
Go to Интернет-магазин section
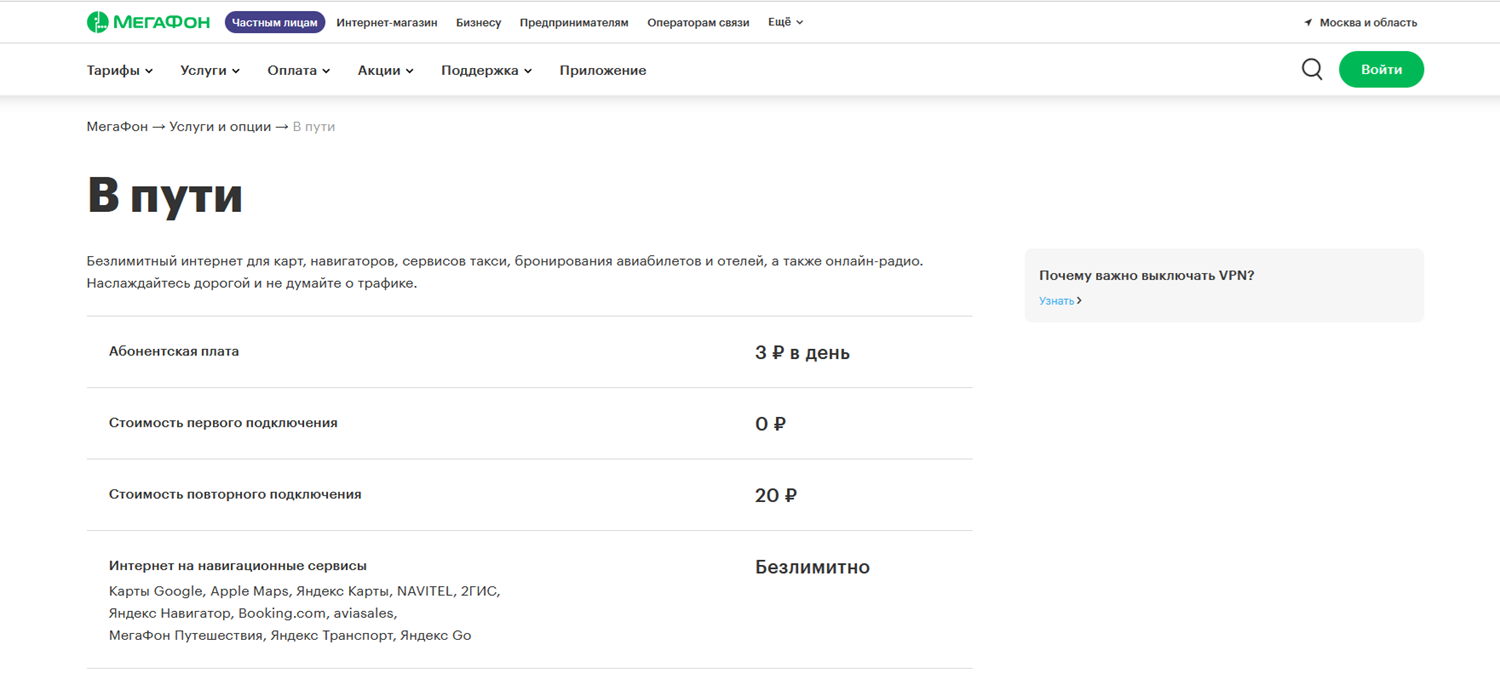[387, 22]
